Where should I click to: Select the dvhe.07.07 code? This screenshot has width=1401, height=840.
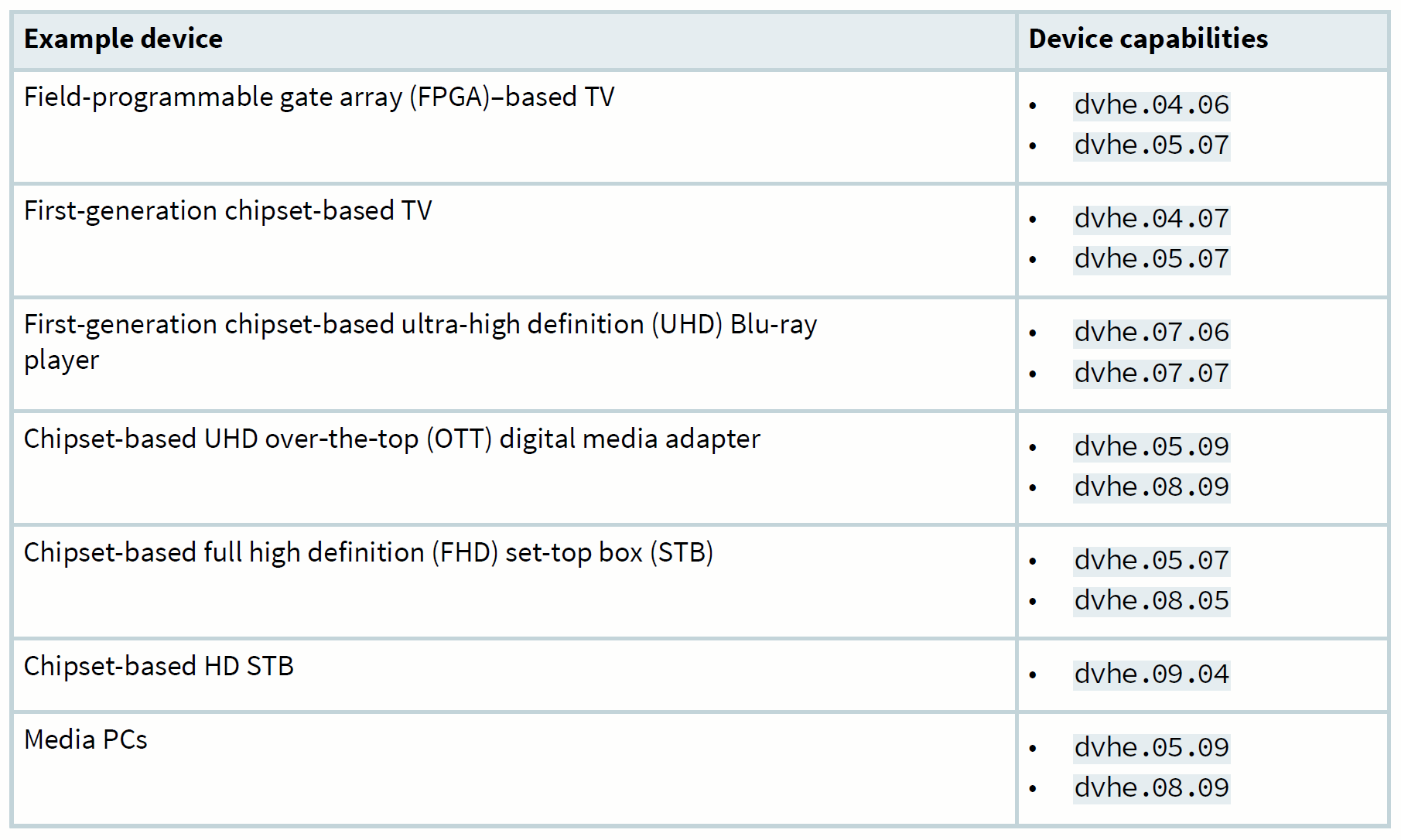pyautogui.click(x=1151, y=374)
